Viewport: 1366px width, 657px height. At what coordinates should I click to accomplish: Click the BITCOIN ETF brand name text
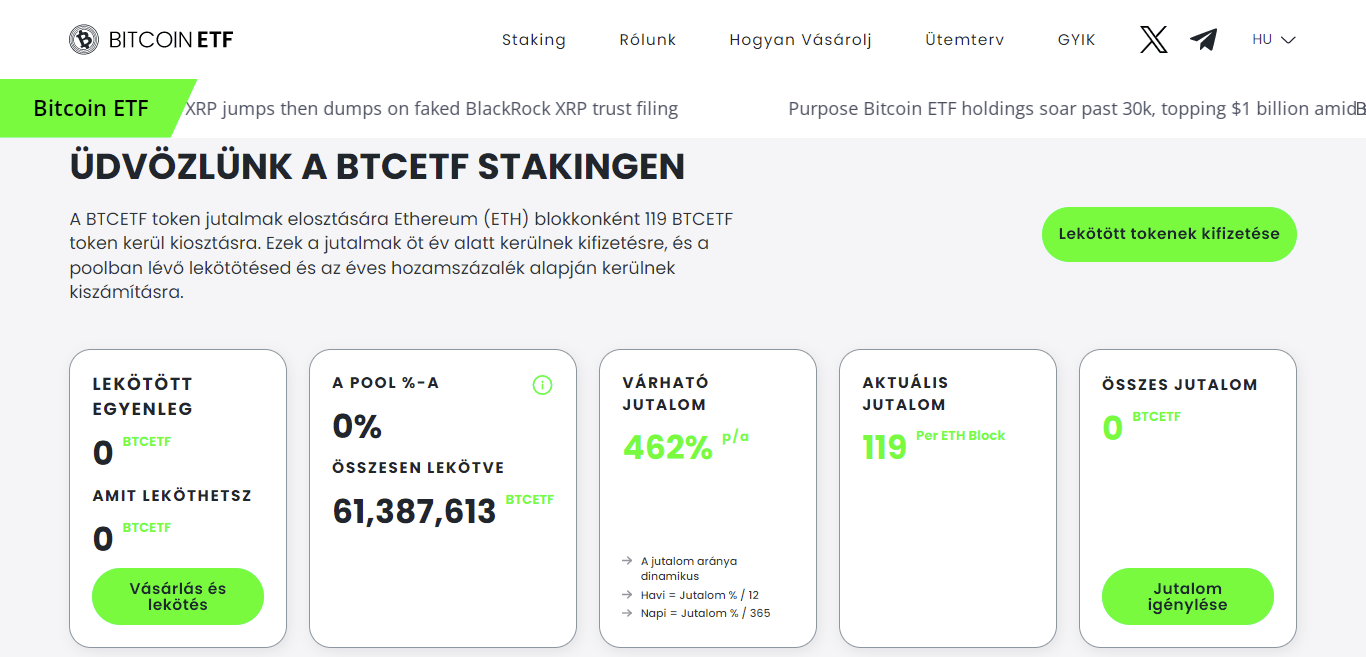click(x=171, y=40)
